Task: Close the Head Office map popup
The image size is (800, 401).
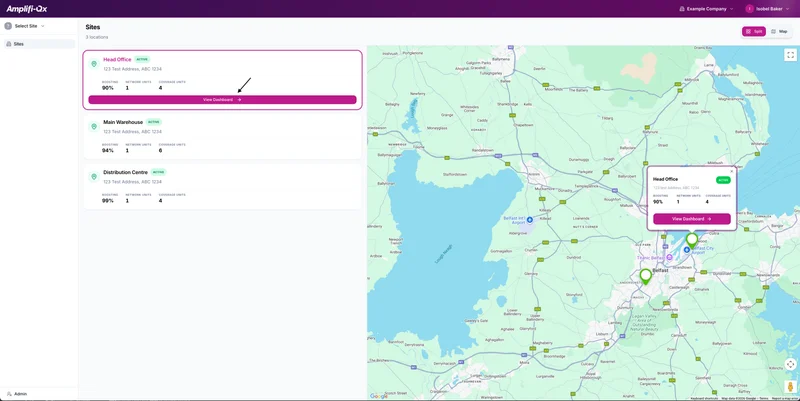Action: click(x=731, y=171)
